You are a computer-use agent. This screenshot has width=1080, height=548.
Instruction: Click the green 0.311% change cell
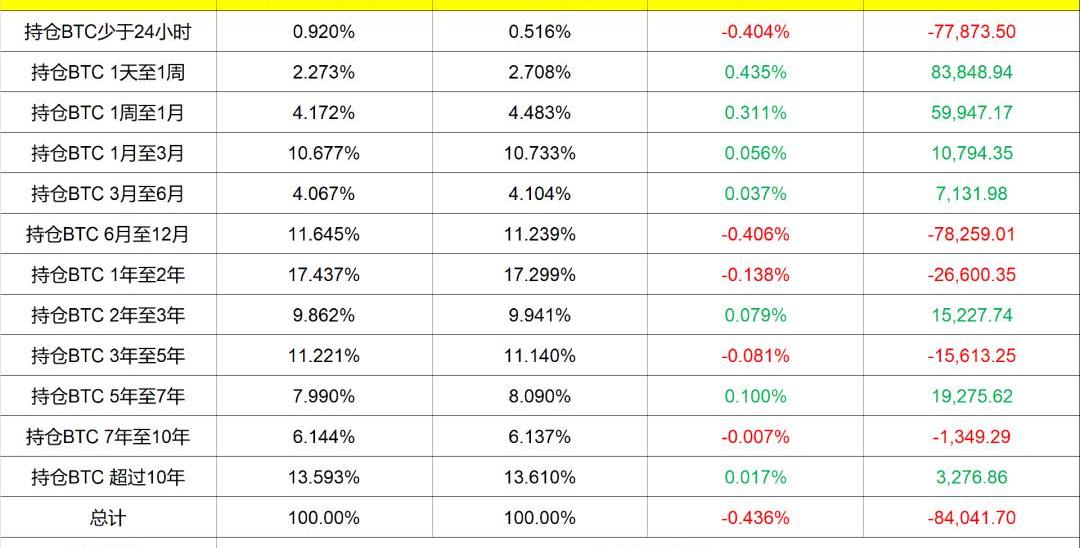(x=756, y=113)
